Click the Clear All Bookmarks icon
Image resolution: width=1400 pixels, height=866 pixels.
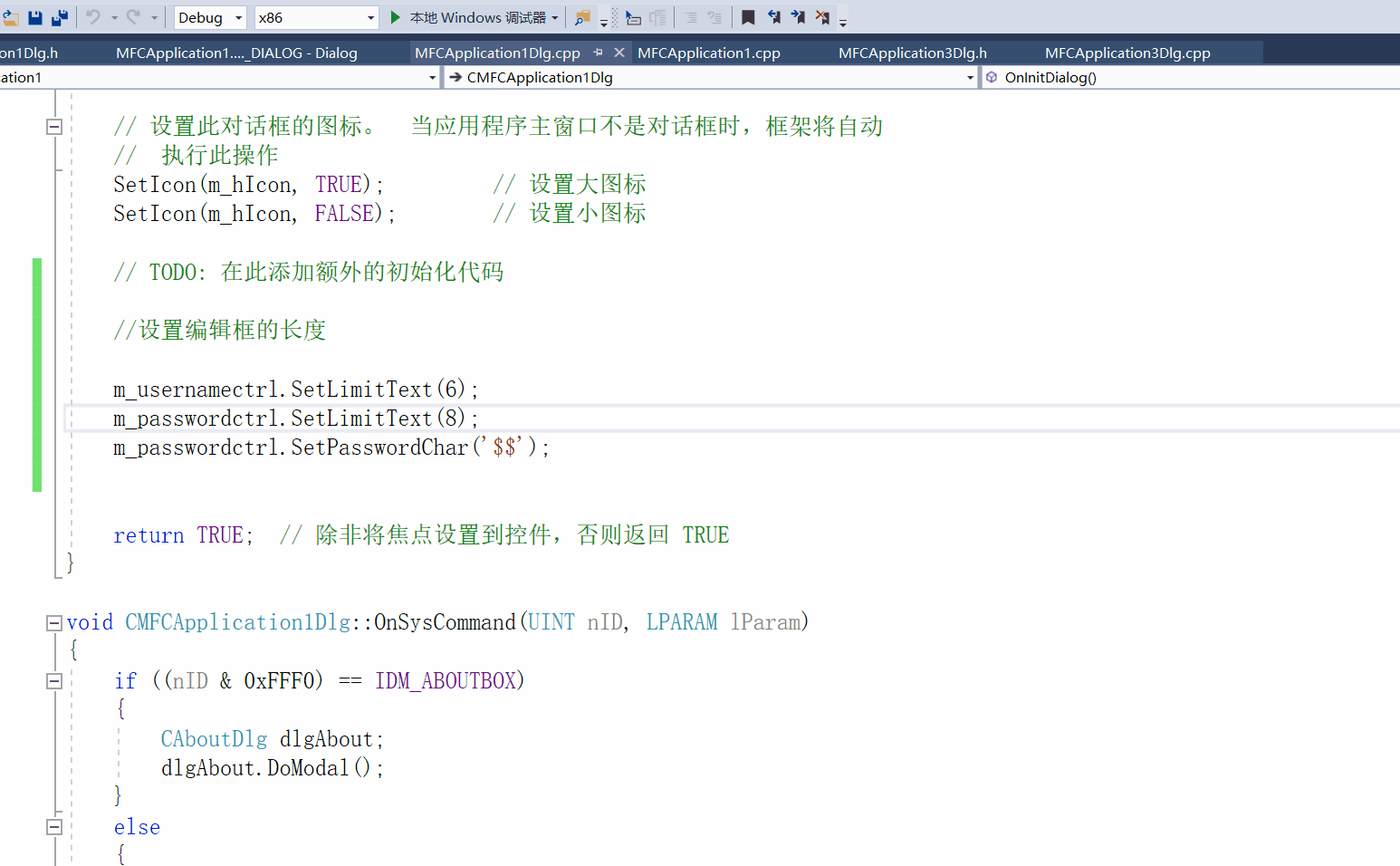click(x=824, y=16)
